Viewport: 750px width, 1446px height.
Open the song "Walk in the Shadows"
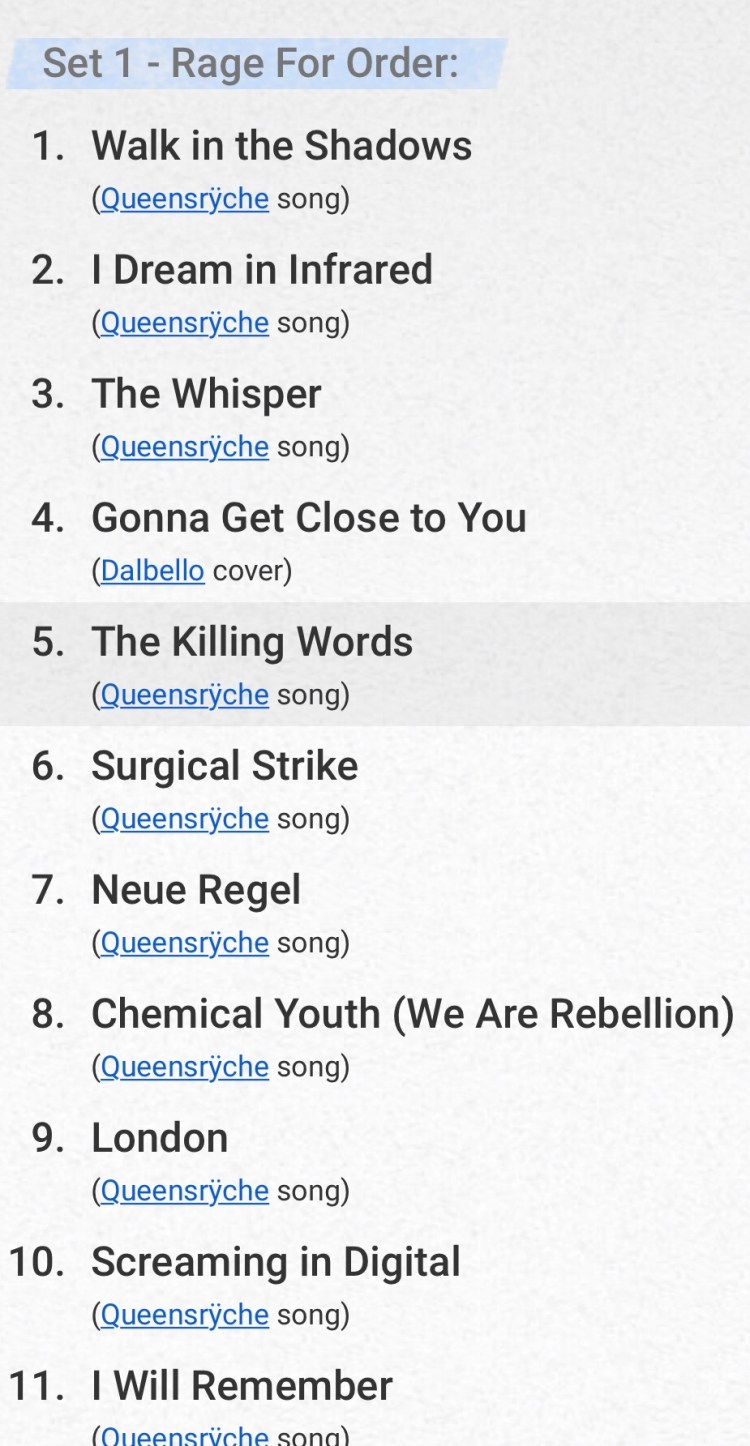pos(281,146)
